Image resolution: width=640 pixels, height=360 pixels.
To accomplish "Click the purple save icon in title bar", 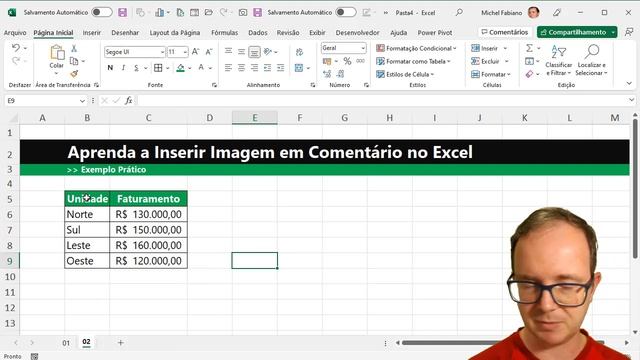I will 122,12.
